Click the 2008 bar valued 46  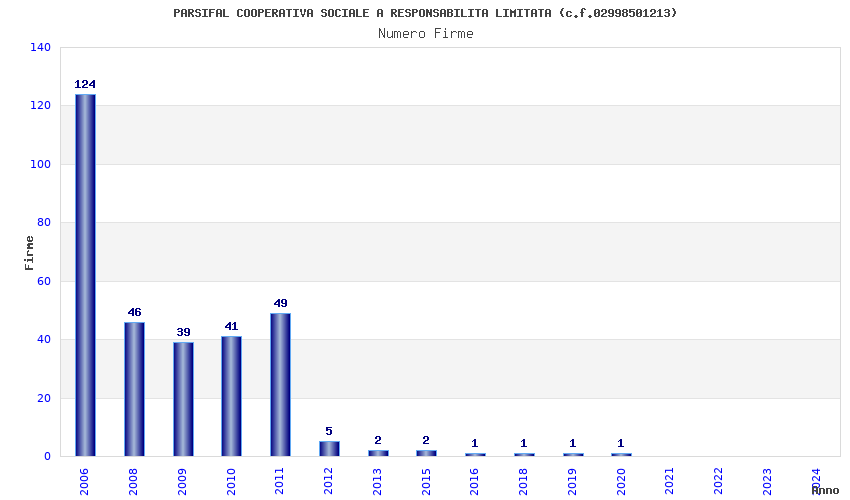[x=134, y=389]
